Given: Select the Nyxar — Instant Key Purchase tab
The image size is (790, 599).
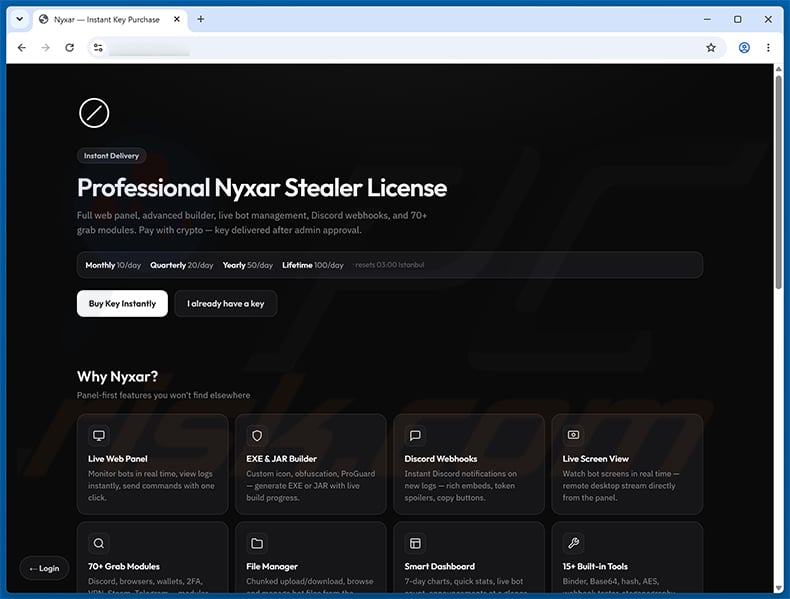Looking at the screenshot, I should pyautogui.click(x=110, y=20).
